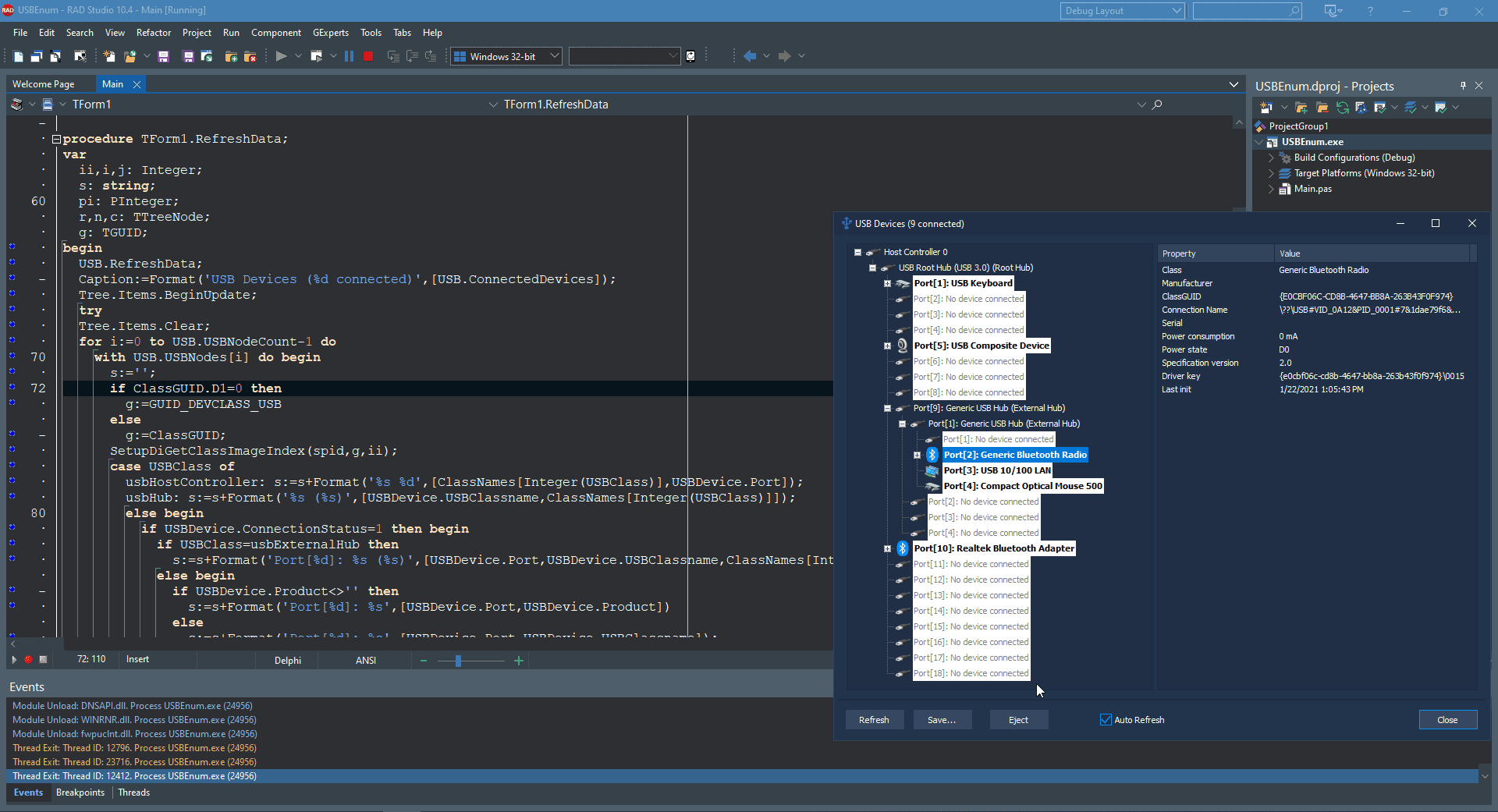This screenshot has height=812, width=1498.
Task: Expand Build Configurations (Debug) in Projects
Action: point(1271,158)
